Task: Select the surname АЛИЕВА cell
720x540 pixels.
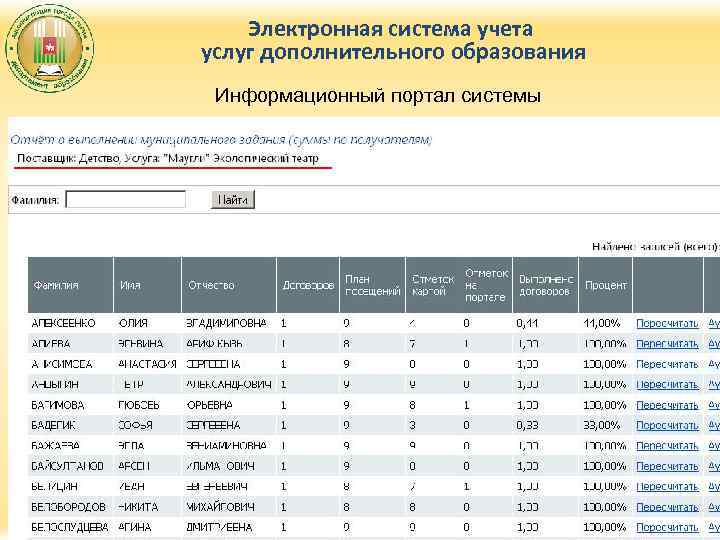Action: (x=51, y=344)
